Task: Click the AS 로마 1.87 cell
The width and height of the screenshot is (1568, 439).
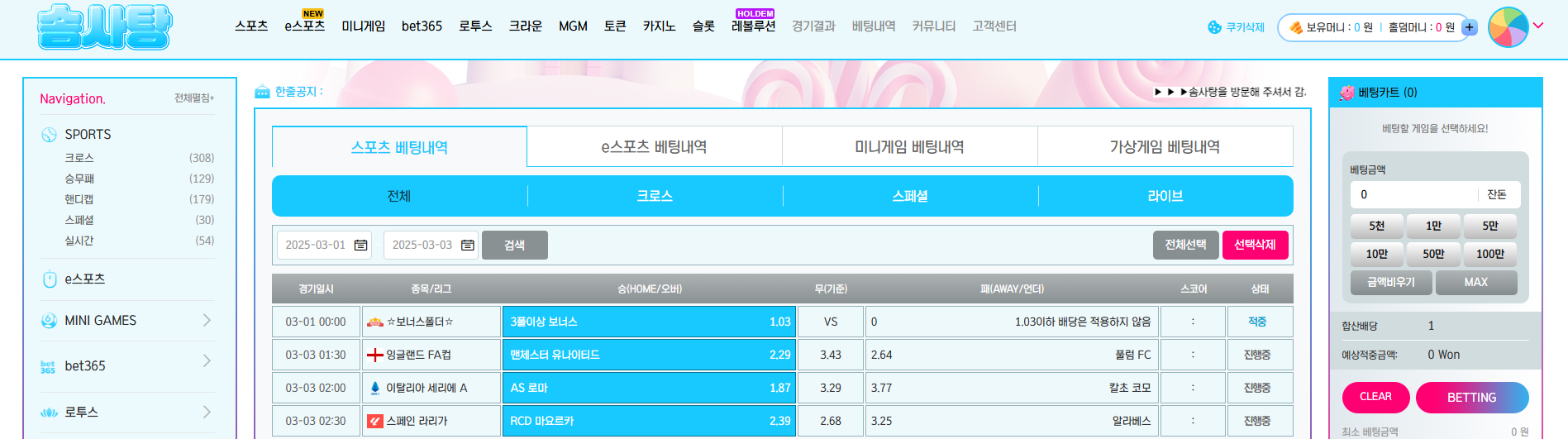Action: [649, 388]
